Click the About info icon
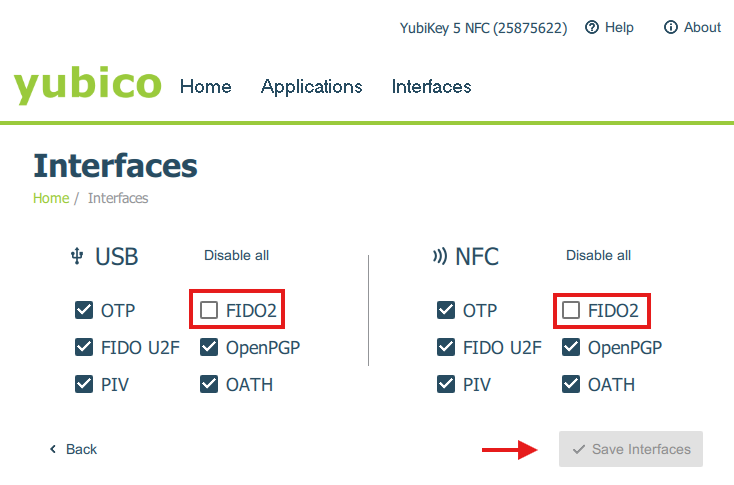734x485 pixels. [x=671, y=28]
